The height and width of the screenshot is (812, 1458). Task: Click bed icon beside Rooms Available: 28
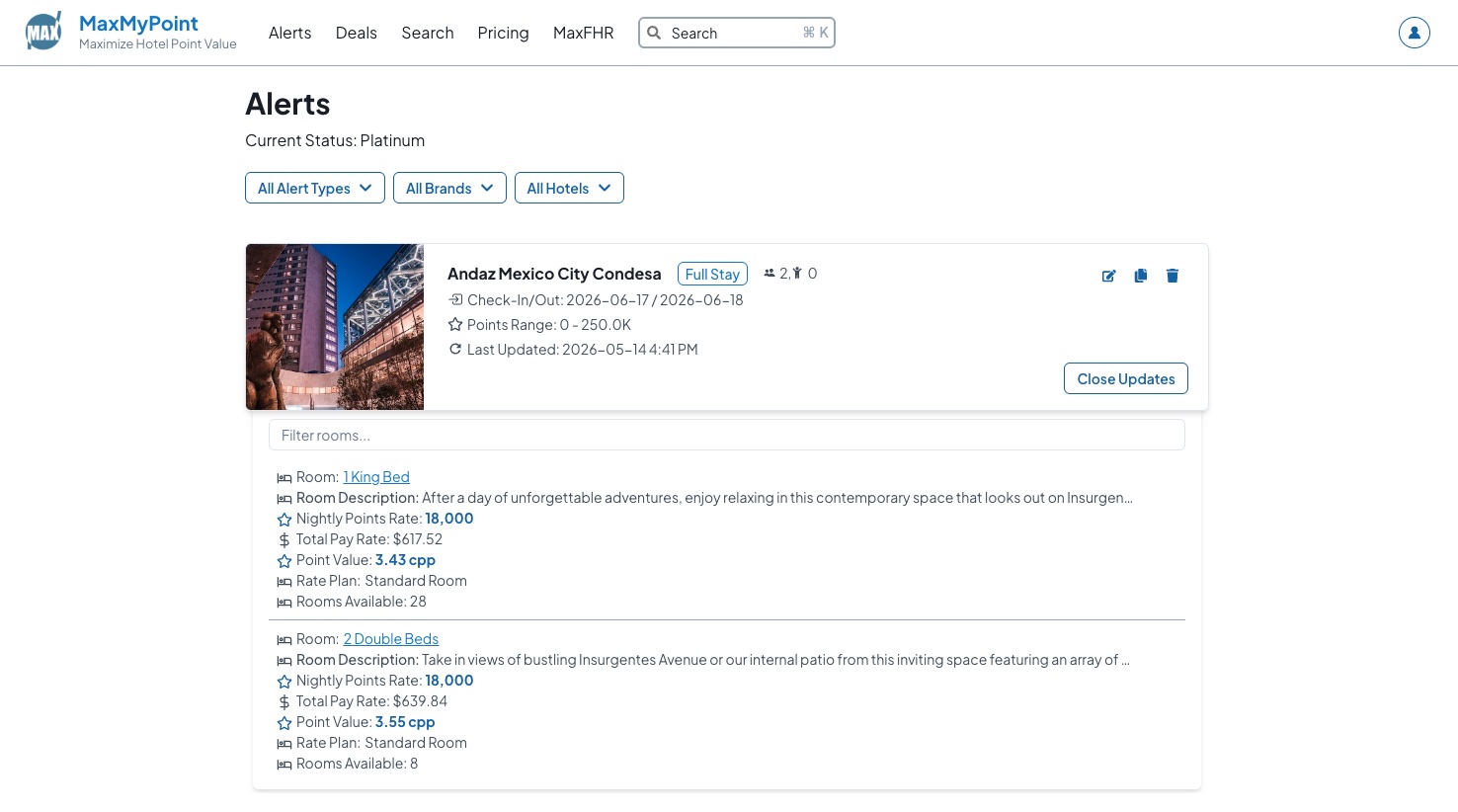tap(284, 603)
